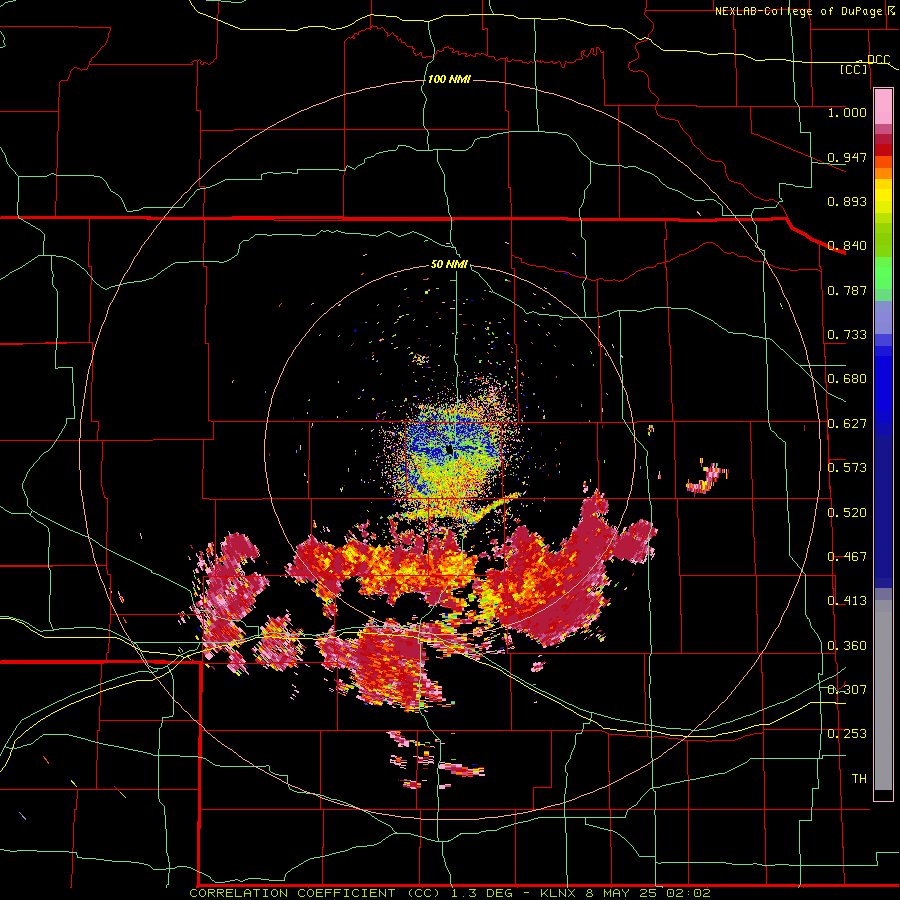This screenshot has height=900, width=900.
Task: Click the 0.947 color scale value
Action: [847, 157]
